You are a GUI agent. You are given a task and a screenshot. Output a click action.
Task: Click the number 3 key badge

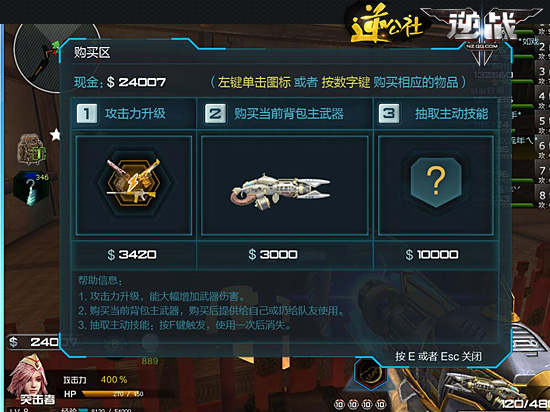coord(389,114)
